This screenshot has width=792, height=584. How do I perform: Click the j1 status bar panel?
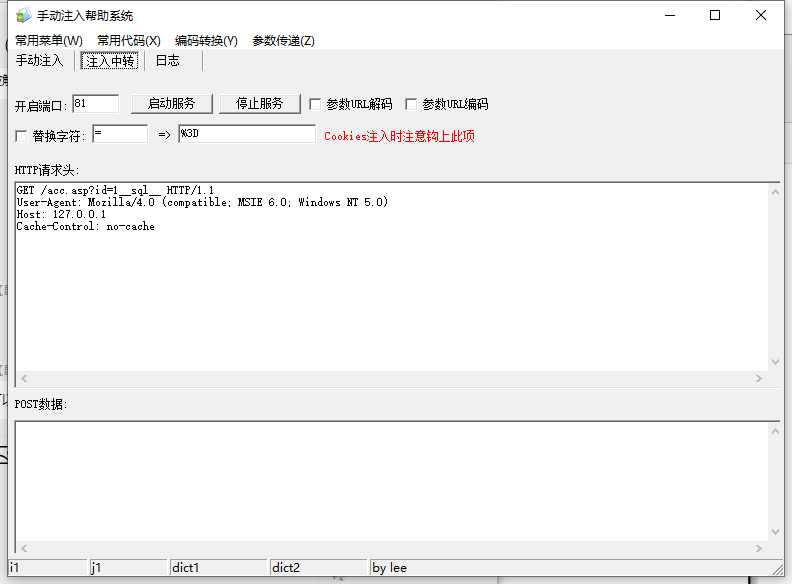(x=128, y=568)
